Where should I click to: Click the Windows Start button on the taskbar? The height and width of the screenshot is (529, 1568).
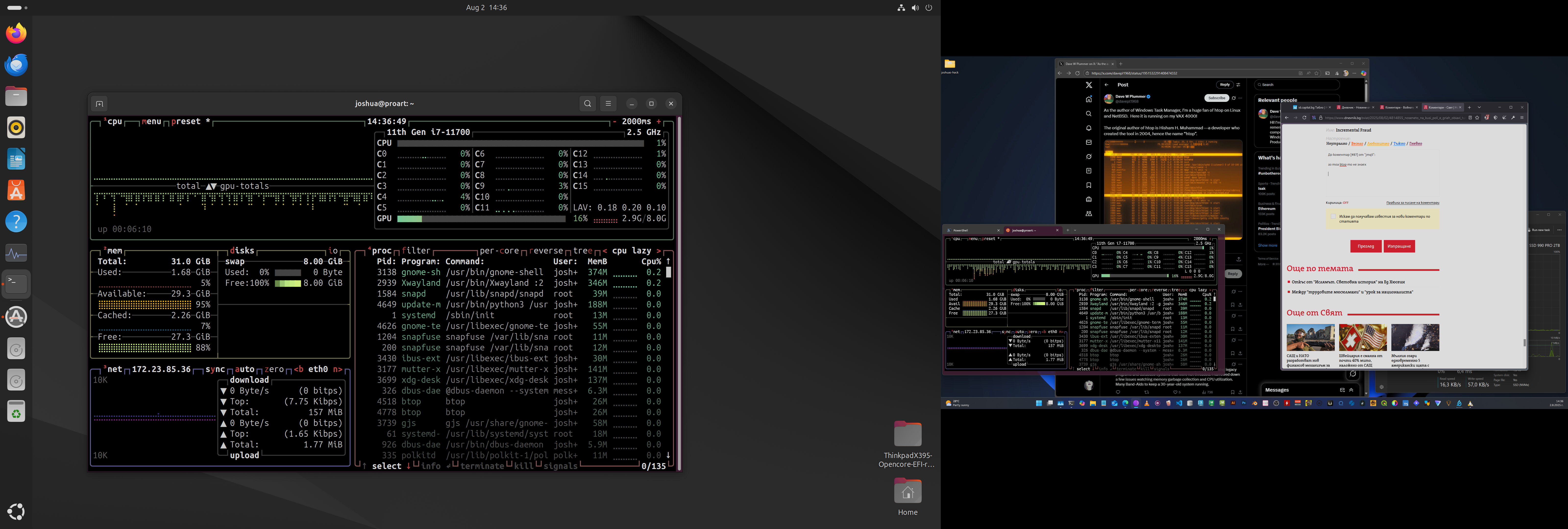(x=1039, y=403)
